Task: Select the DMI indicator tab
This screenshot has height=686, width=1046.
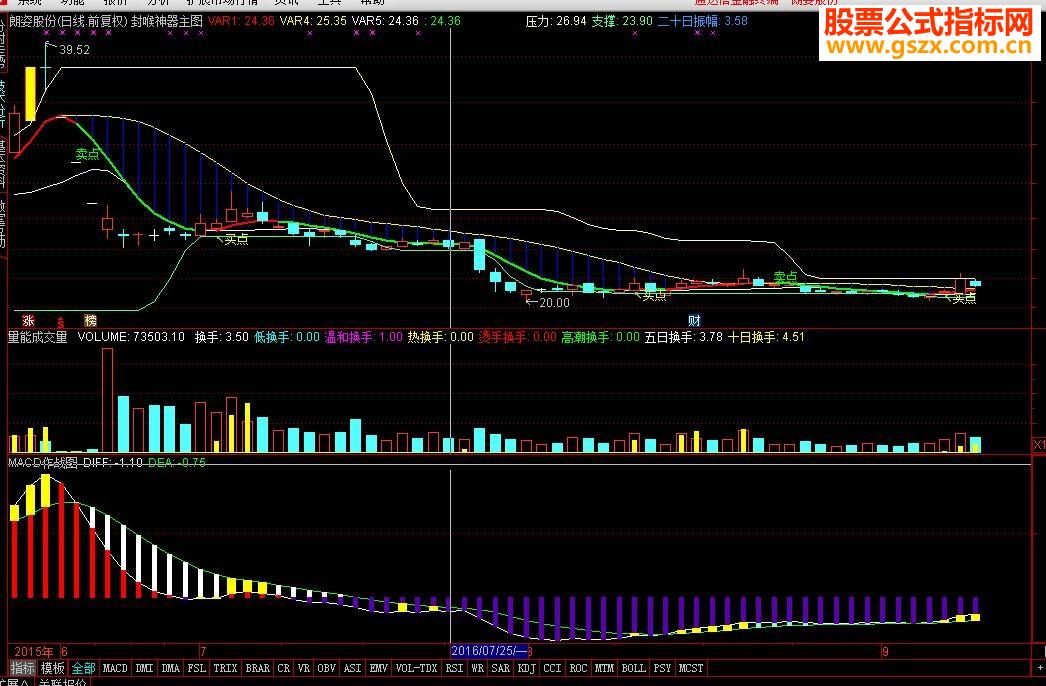Action: [x=144, y=668]
